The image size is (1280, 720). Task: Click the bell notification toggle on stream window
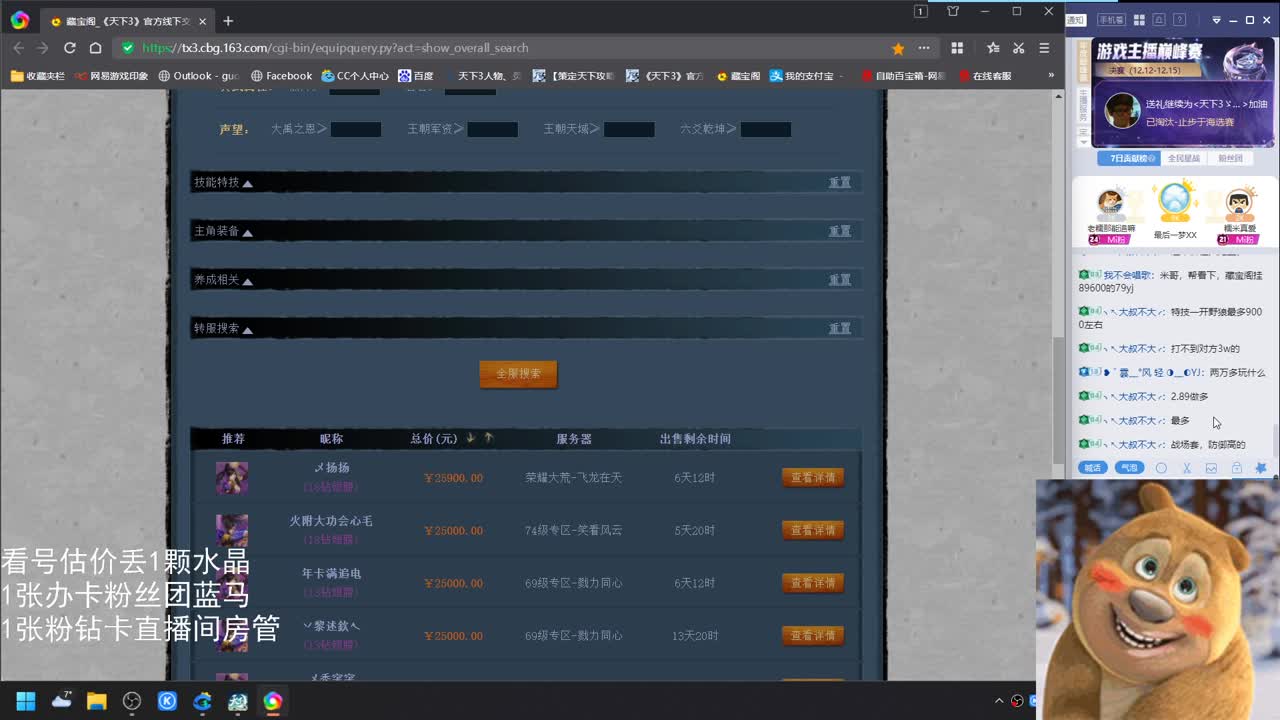tap(1159, 19)
